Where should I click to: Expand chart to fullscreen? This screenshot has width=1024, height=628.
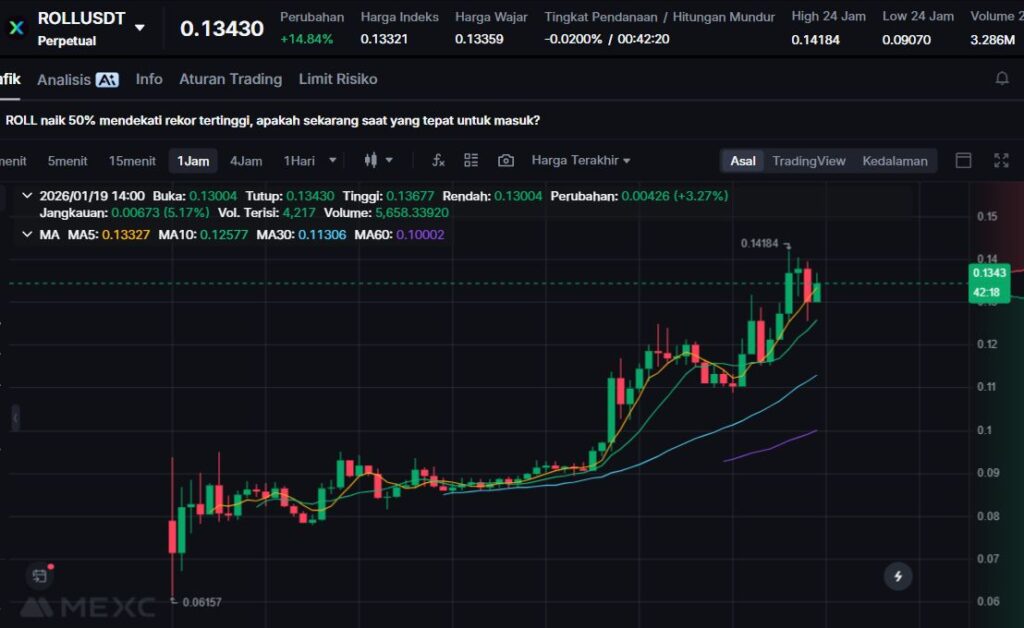coord(1001,160)
